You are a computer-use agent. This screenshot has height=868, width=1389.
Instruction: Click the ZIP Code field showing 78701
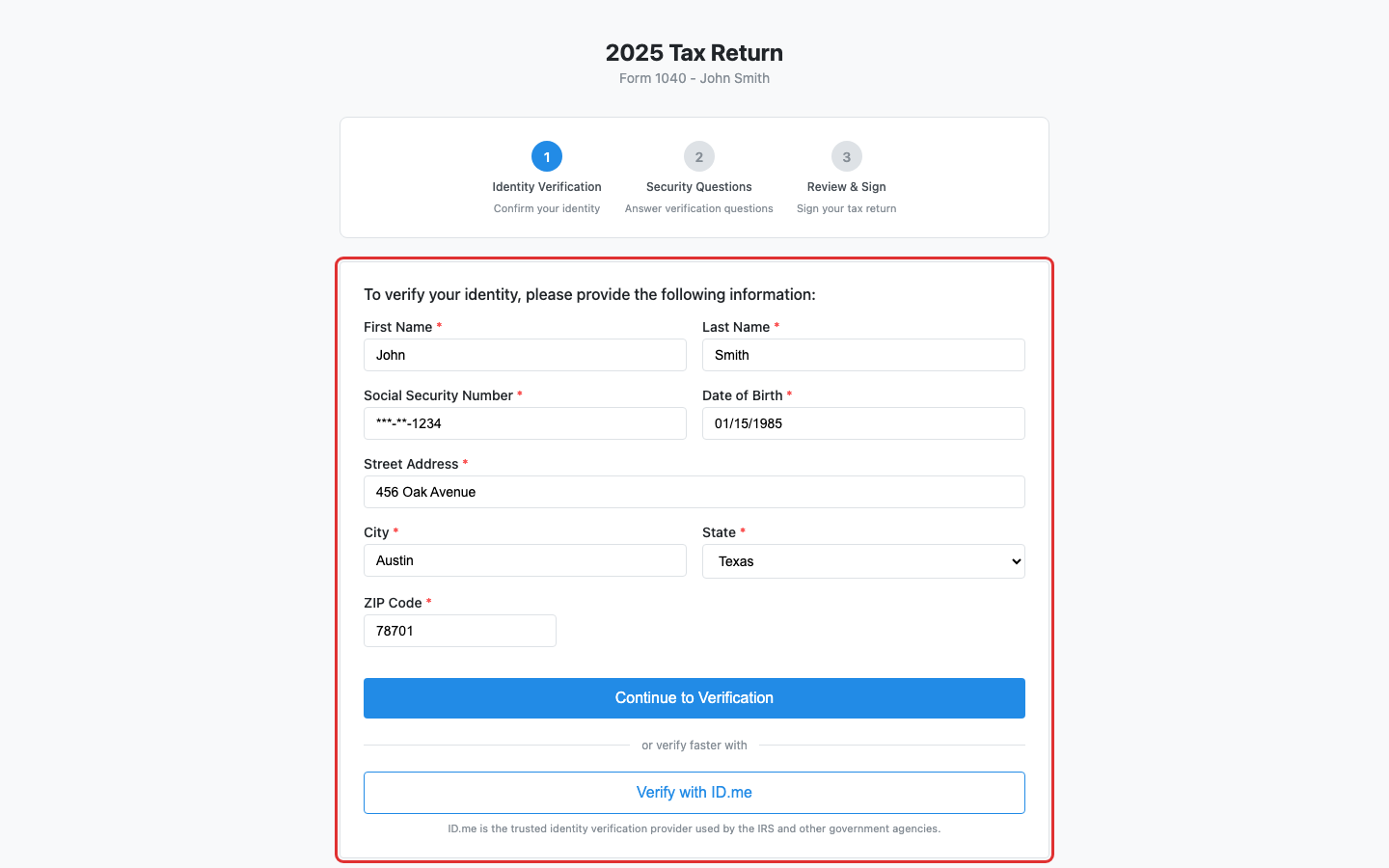pyautogui.click(x=459, y=631)
